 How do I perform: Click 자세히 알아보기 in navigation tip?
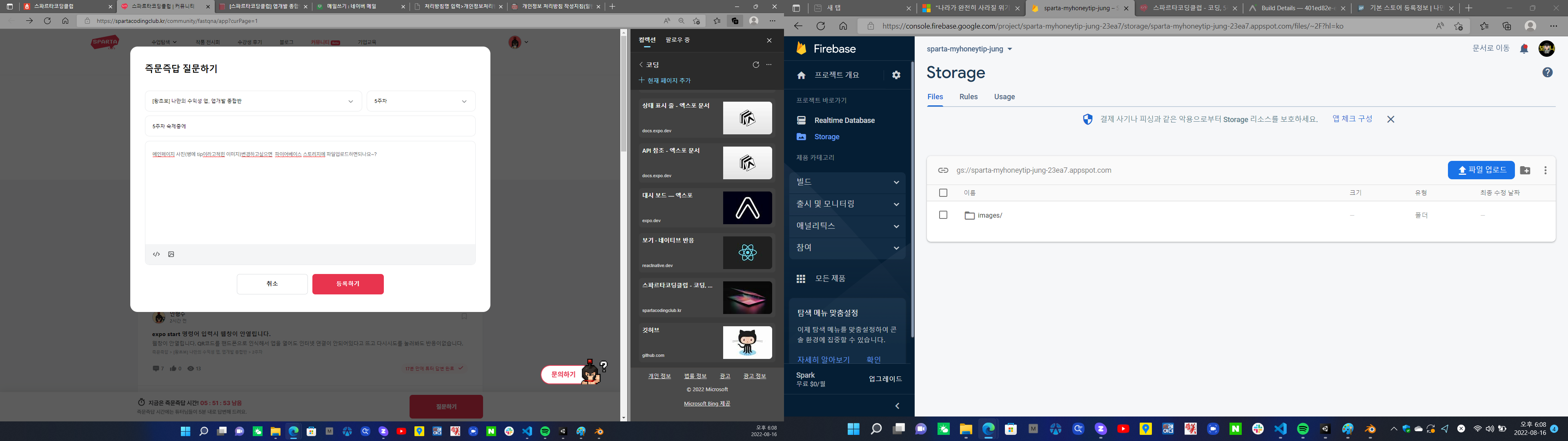tap(823, 360)
